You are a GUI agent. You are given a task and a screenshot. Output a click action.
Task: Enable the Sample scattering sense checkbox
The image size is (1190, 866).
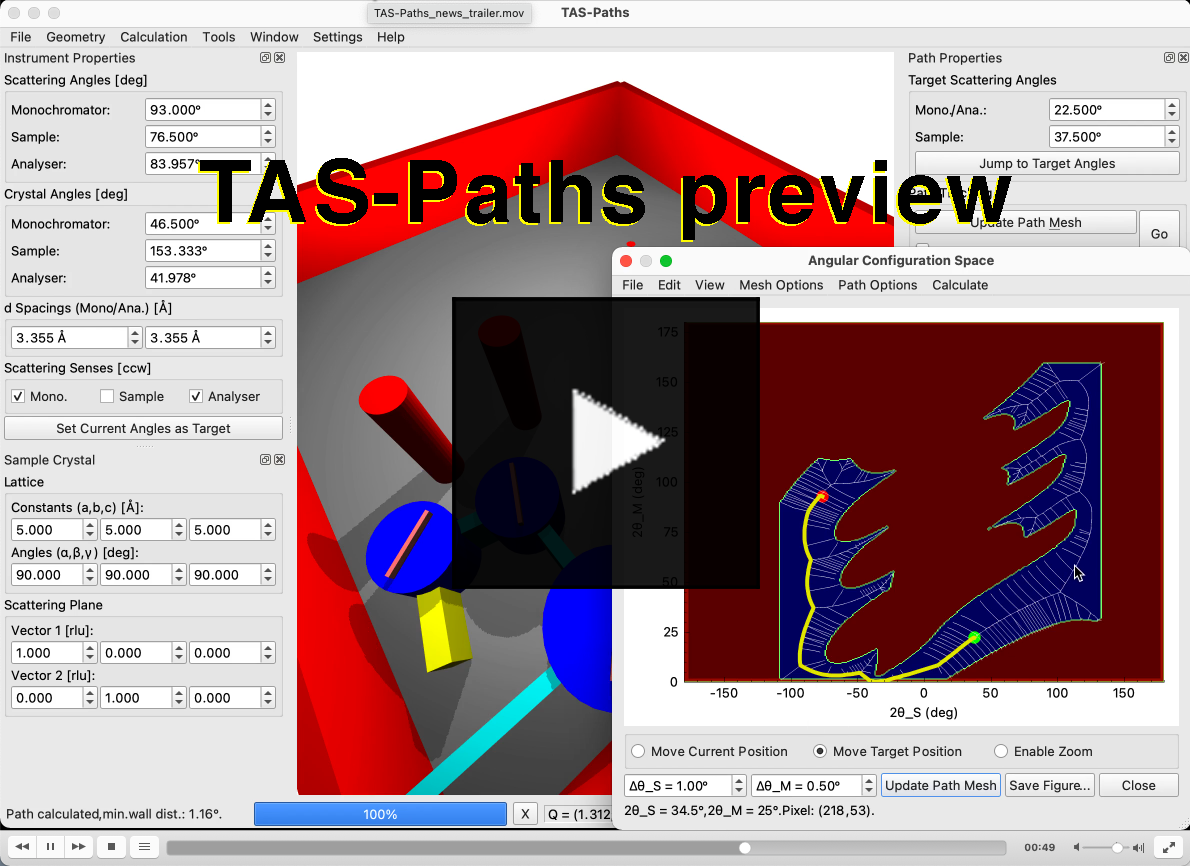tap(107, 397)
